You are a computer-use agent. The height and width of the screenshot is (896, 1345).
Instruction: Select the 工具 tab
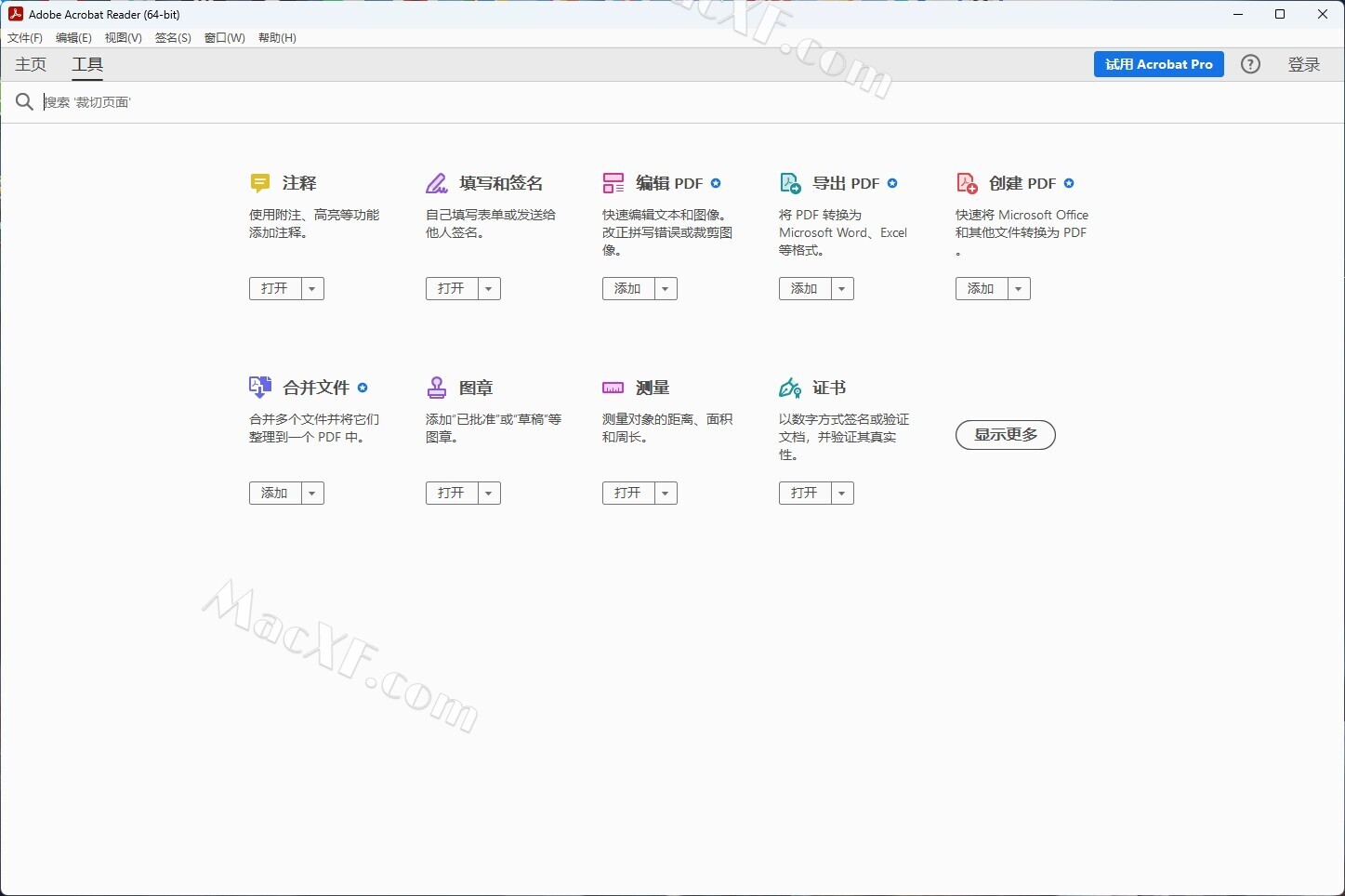(87, 64)
